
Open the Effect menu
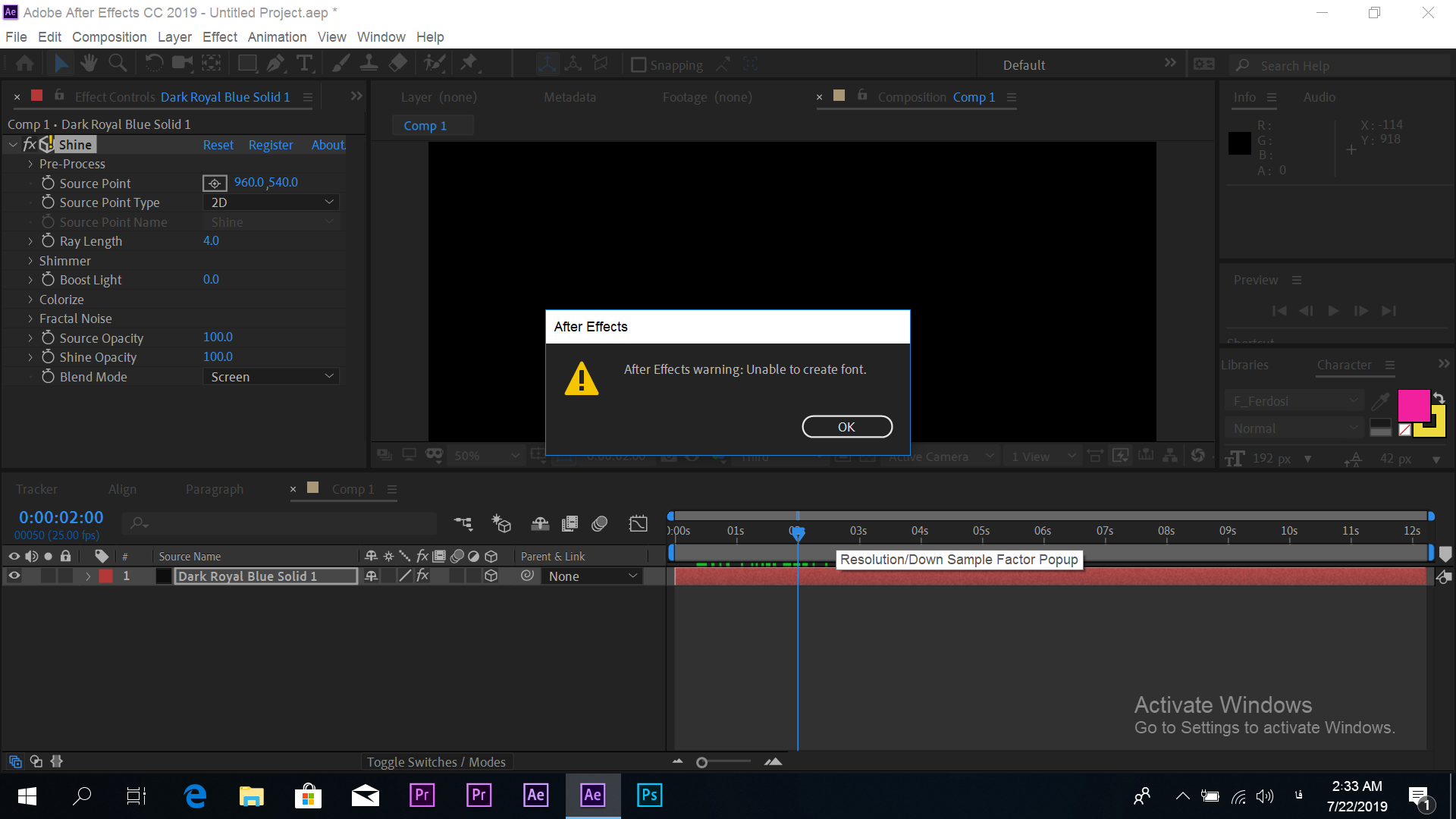click(x=218, y=37)
